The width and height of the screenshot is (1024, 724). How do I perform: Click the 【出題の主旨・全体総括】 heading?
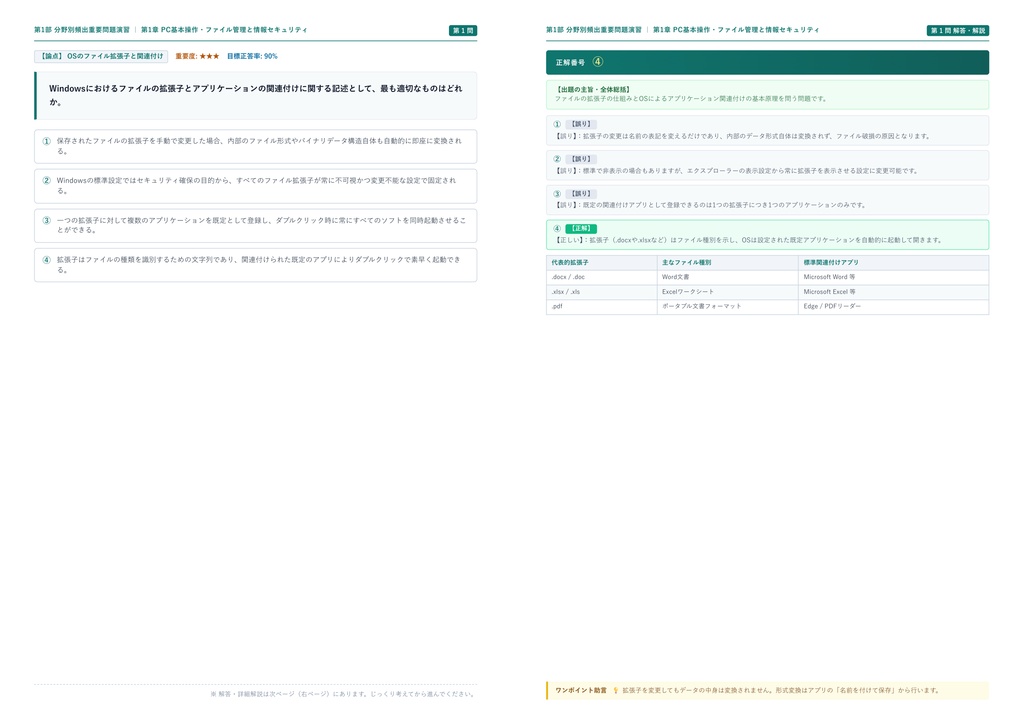[593, 89]
